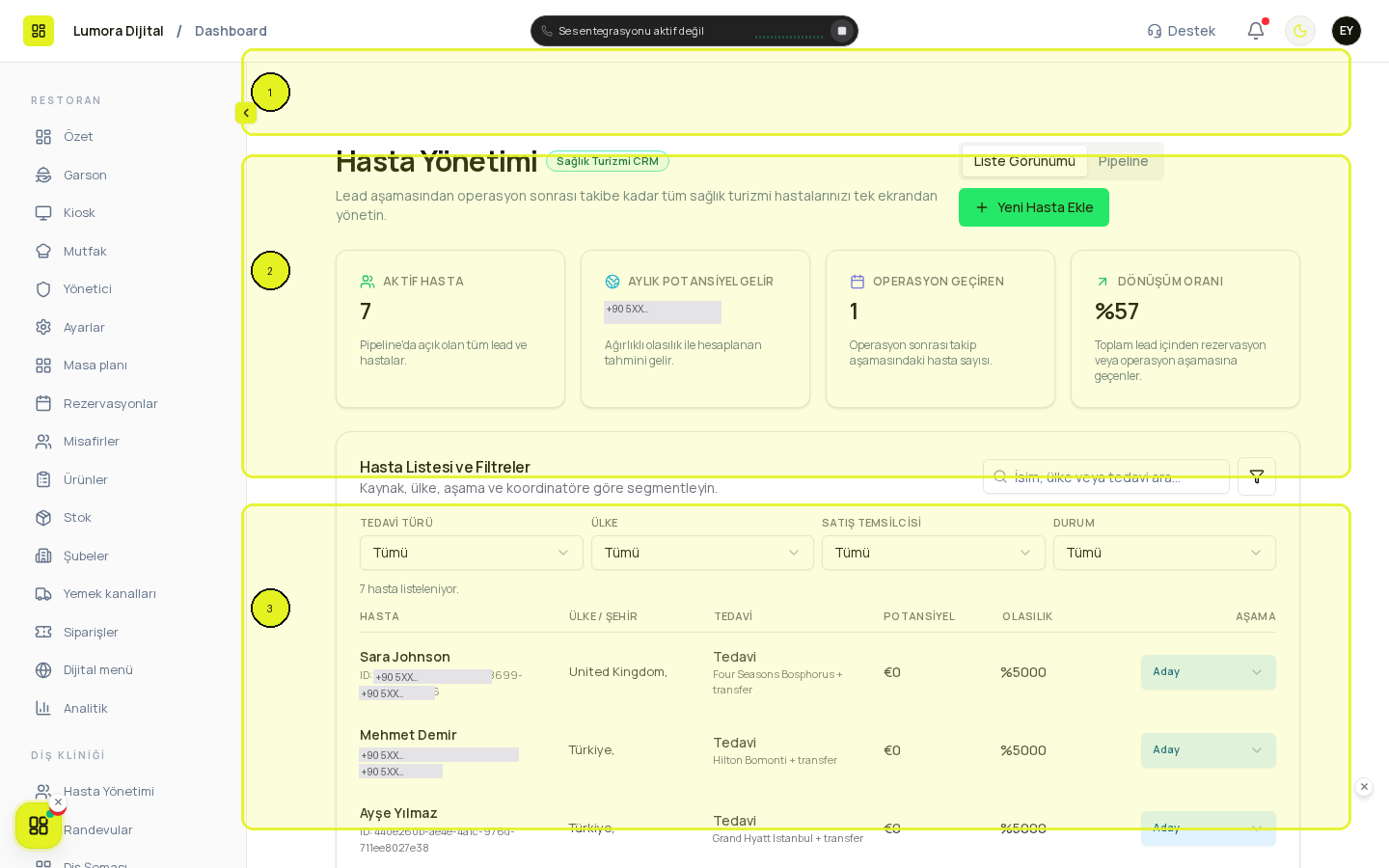Viewport: 1389px width, 868px height.
Task: Open the Ülke filter dropdown
Action: (702, 553)
